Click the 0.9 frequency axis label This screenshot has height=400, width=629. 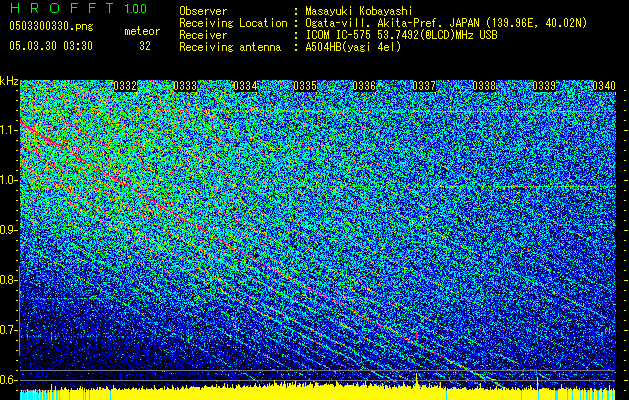(x=9, y=230)
